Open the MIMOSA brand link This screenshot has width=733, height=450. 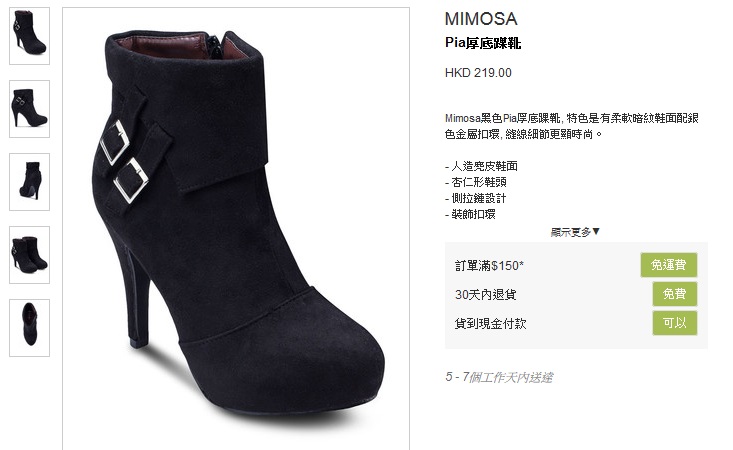[481, 19]
